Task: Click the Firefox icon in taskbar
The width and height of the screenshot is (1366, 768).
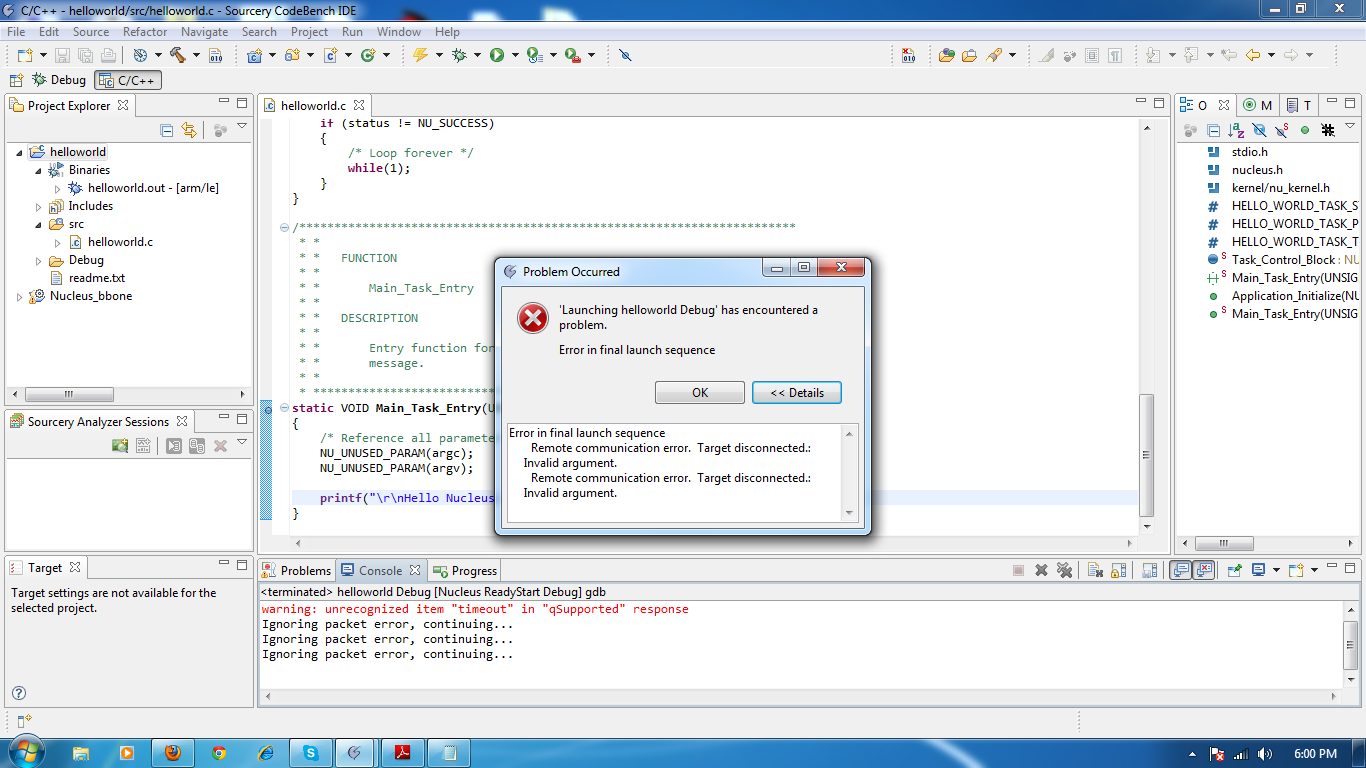Action: coord(173,753)
